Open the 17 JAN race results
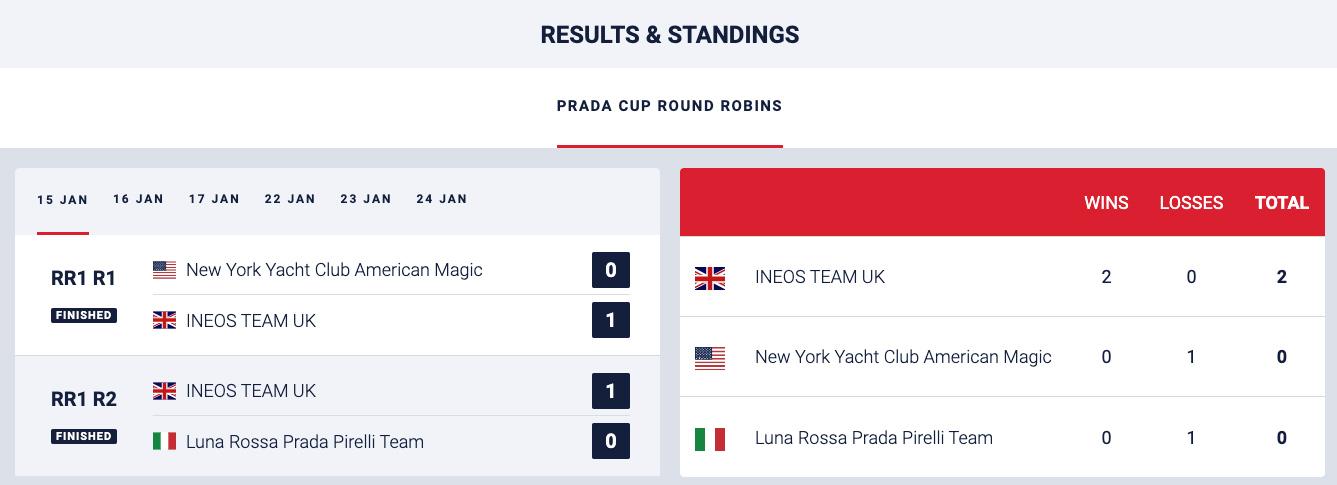This screenshot has width=1337, height=485. [214, 199]
